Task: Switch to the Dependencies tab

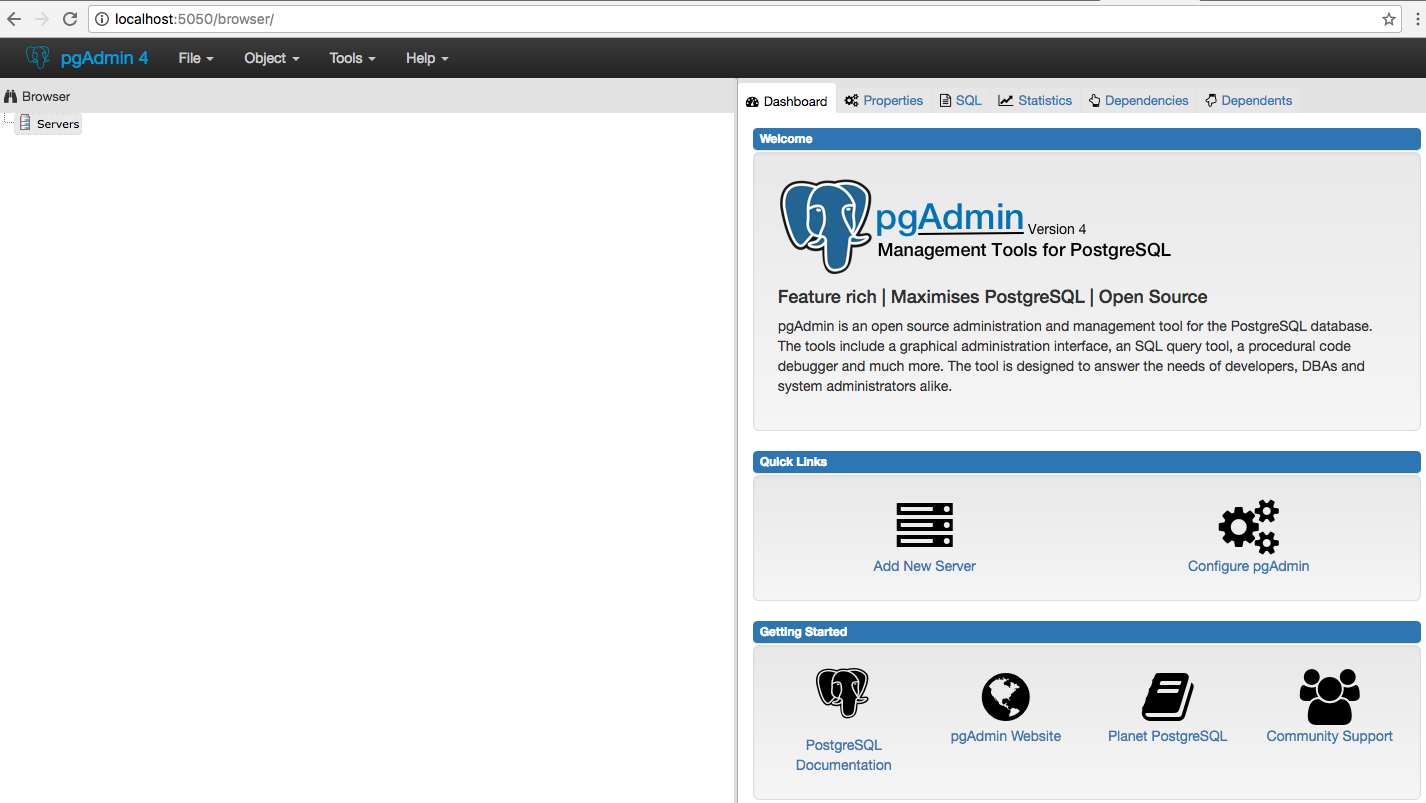Action: click(1139, 100)
